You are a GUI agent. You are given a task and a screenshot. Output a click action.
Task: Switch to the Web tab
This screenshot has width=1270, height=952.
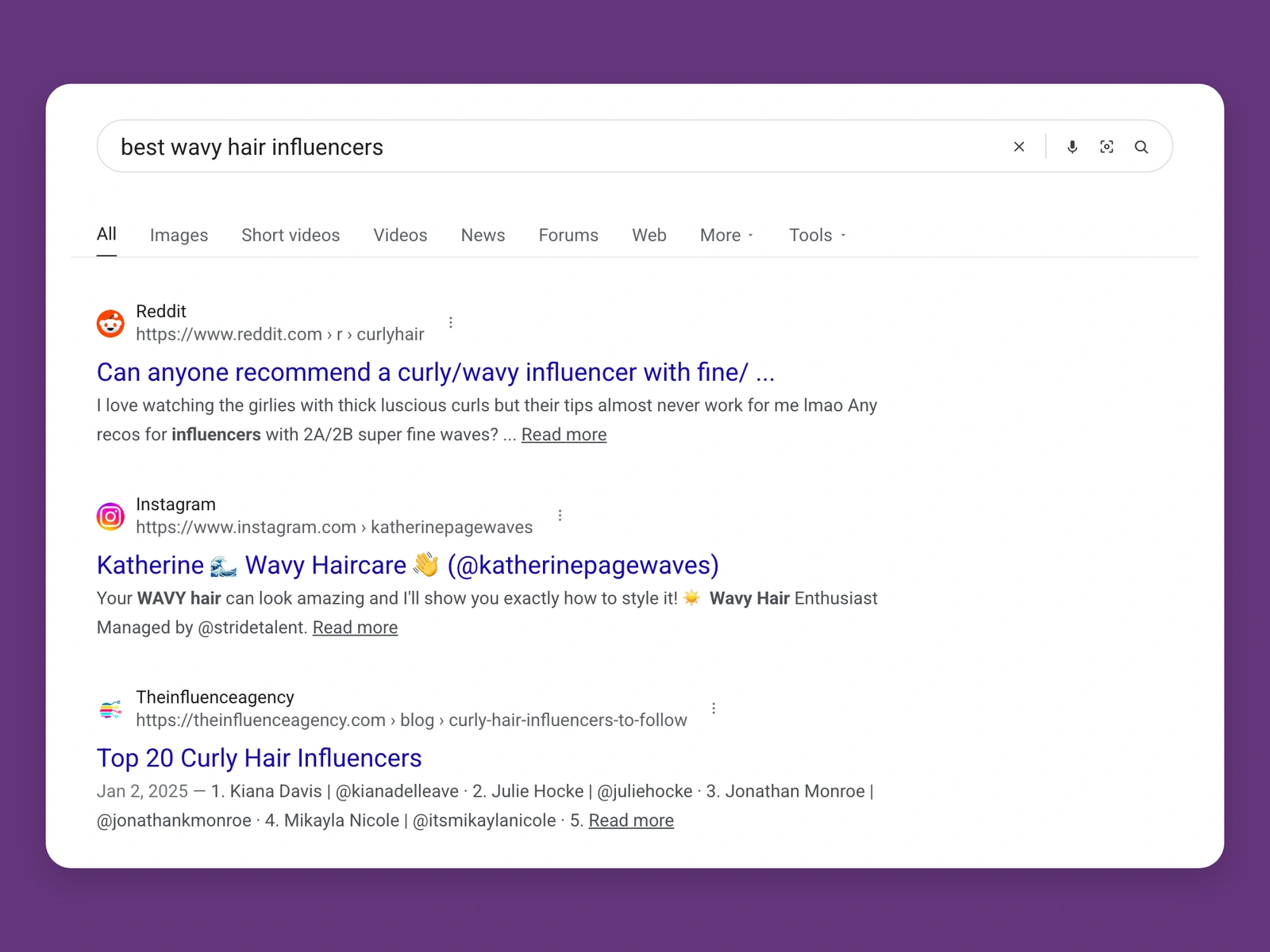coord(649,235)
